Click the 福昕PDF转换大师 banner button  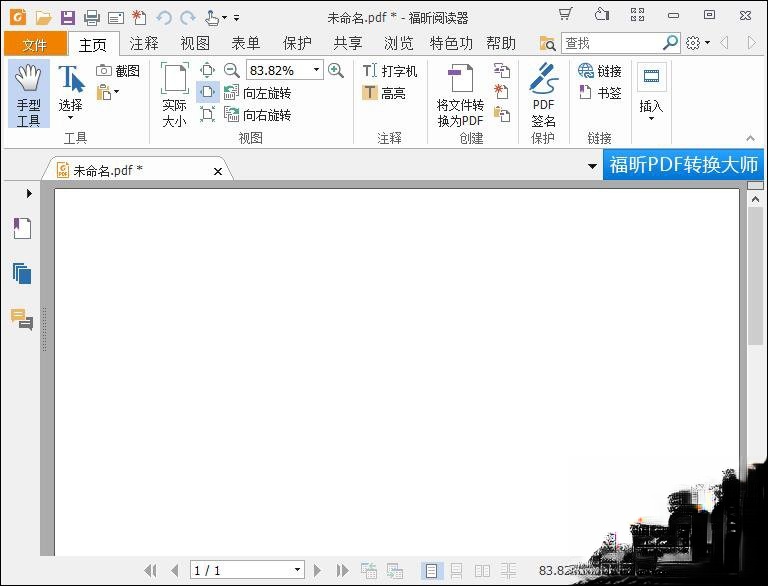[x=683, y=165]
